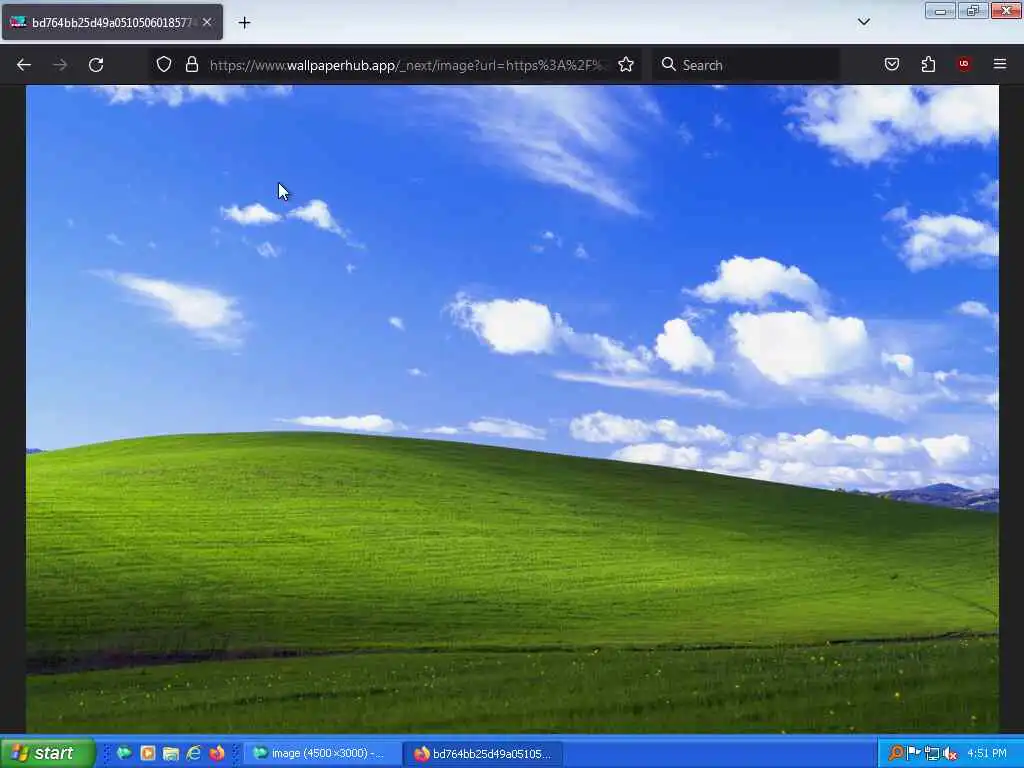
Task: Open the folder quick launch icon
Action: (170, 754)
